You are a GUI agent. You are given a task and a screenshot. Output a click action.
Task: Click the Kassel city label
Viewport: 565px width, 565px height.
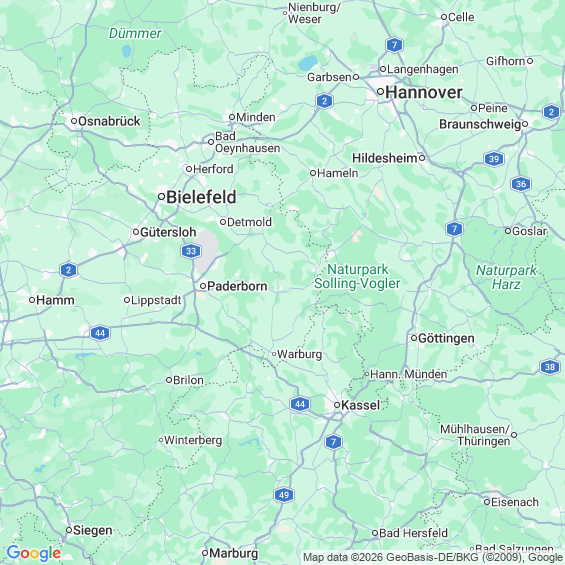coord(360,405)
